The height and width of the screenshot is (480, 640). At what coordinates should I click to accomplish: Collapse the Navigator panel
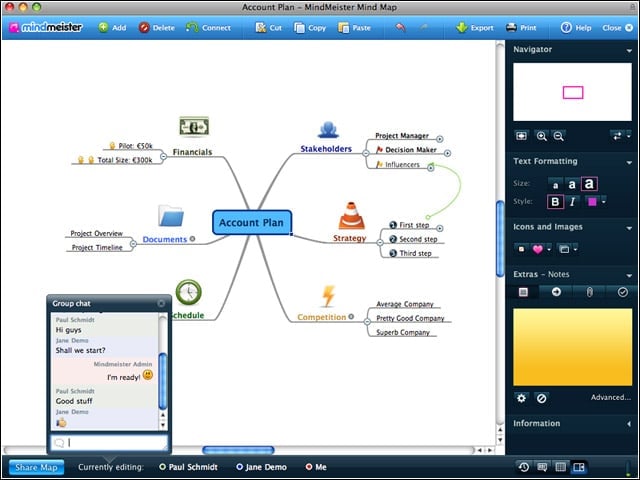click(x=629, y=51)
